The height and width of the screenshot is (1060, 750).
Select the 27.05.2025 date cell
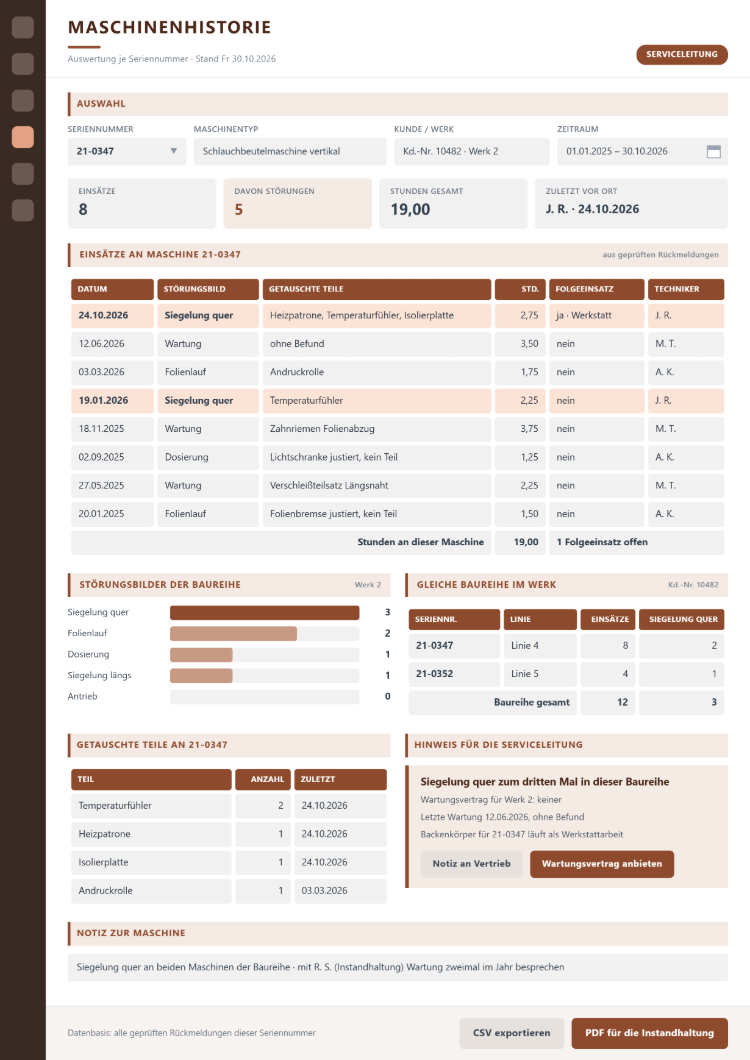(112, 486)
